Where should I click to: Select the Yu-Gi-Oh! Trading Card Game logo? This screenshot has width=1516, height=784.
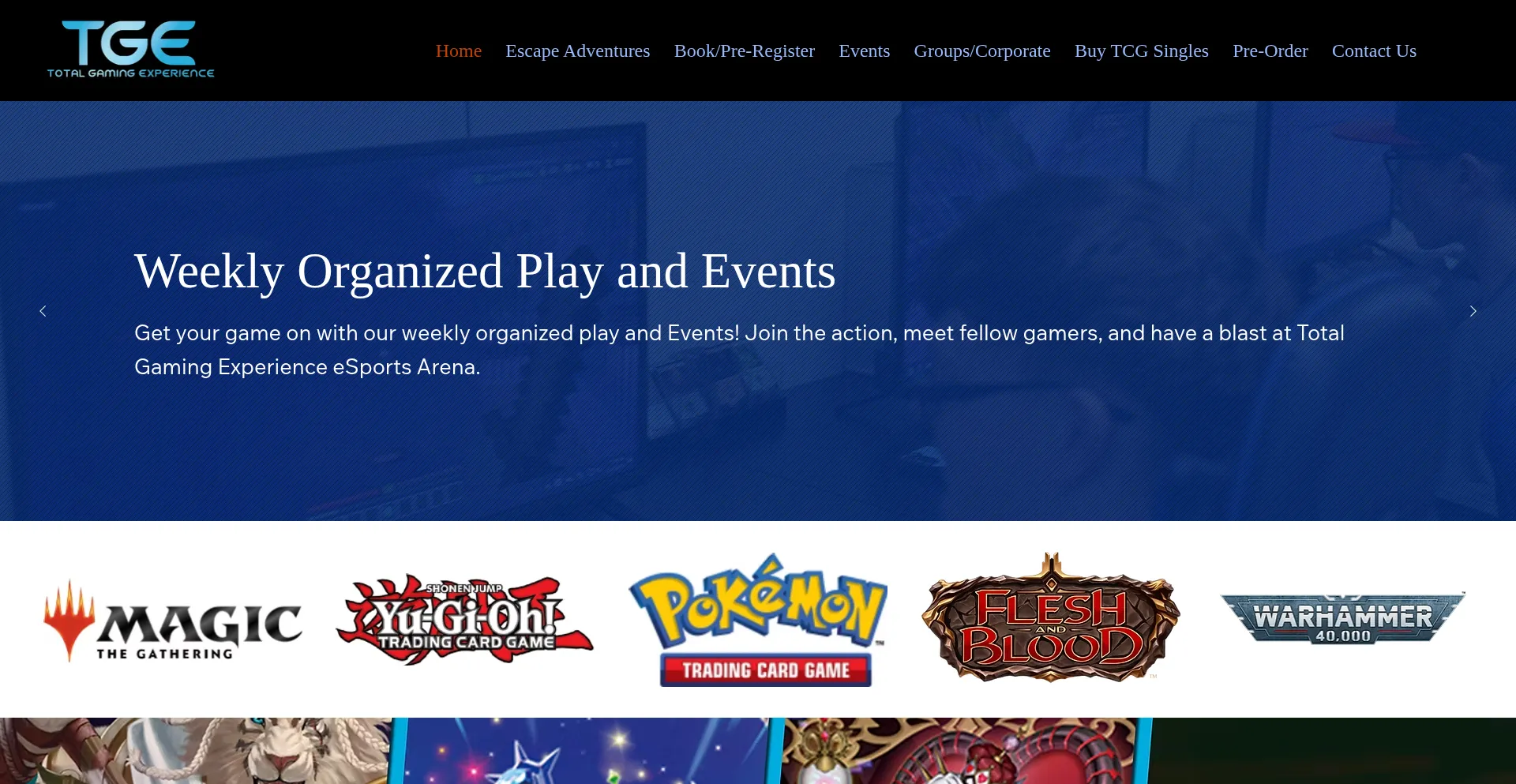pos(464,620)
